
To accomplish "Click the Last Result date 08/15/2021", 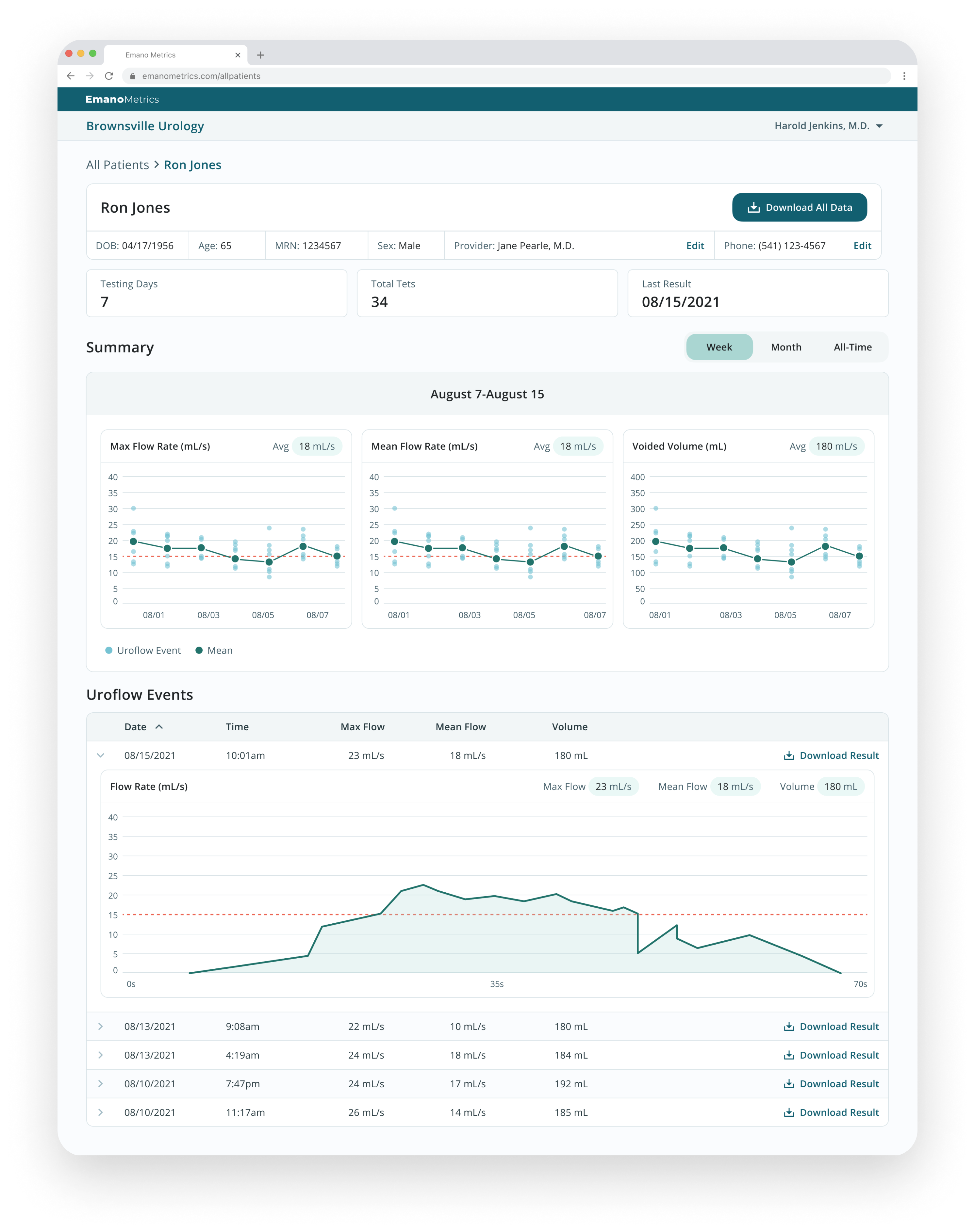I will pos(681,302).
